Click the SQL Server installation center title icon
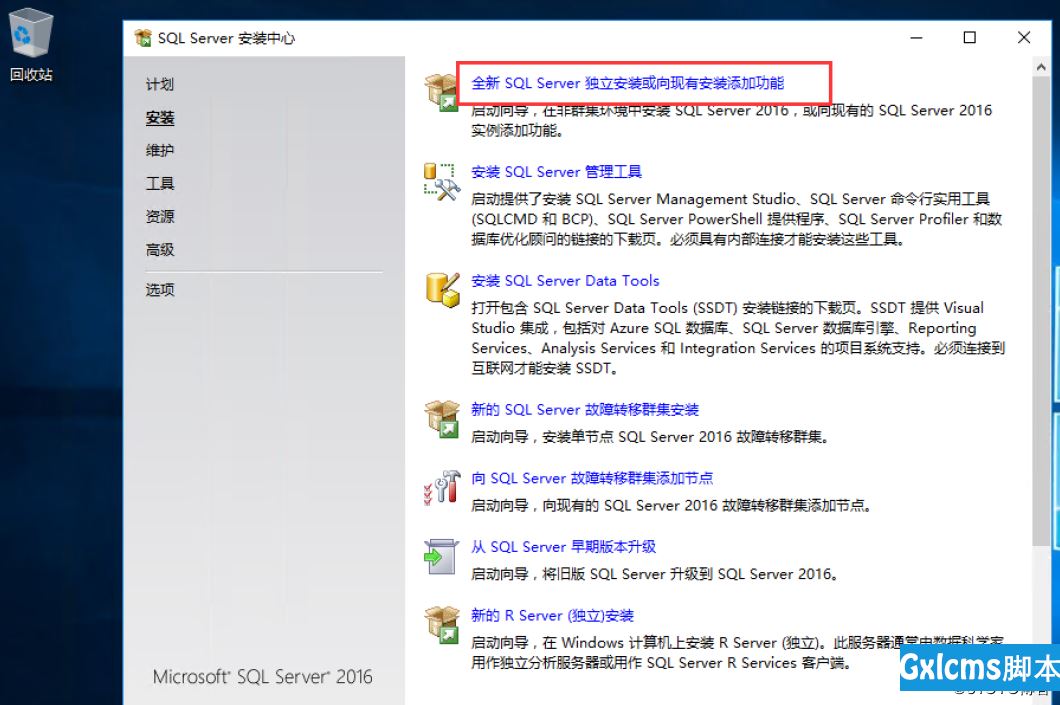The height and width of the screenshot is (705, 1060). 143,38
